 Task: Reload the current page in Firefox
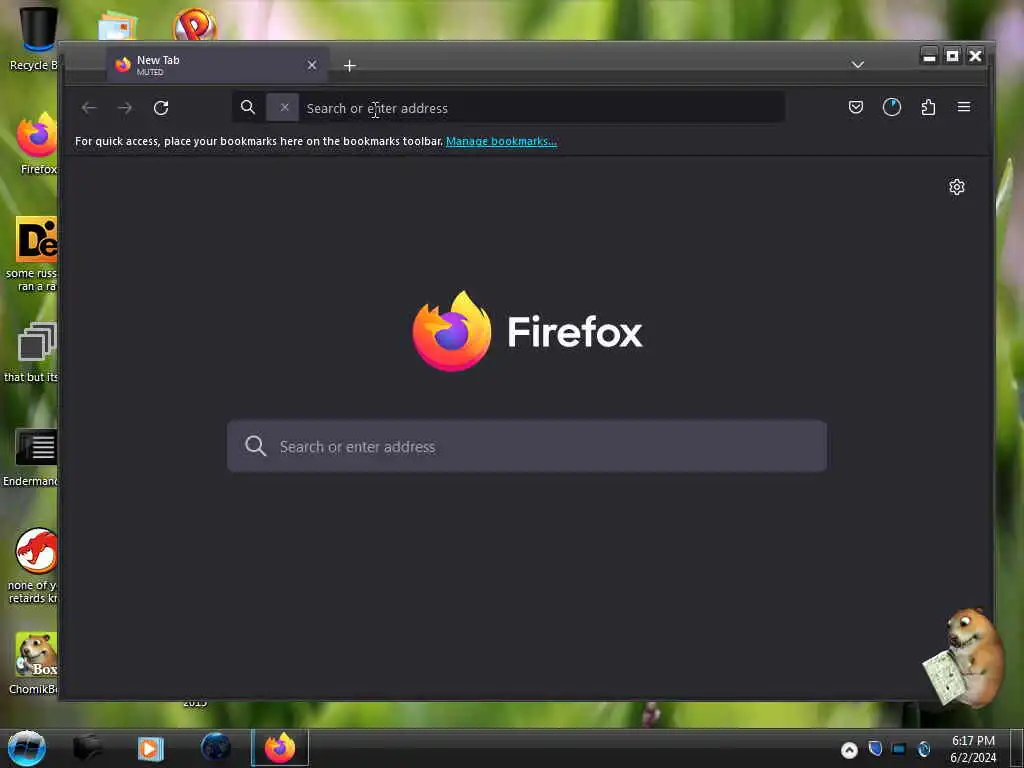[x=161, y=108]
